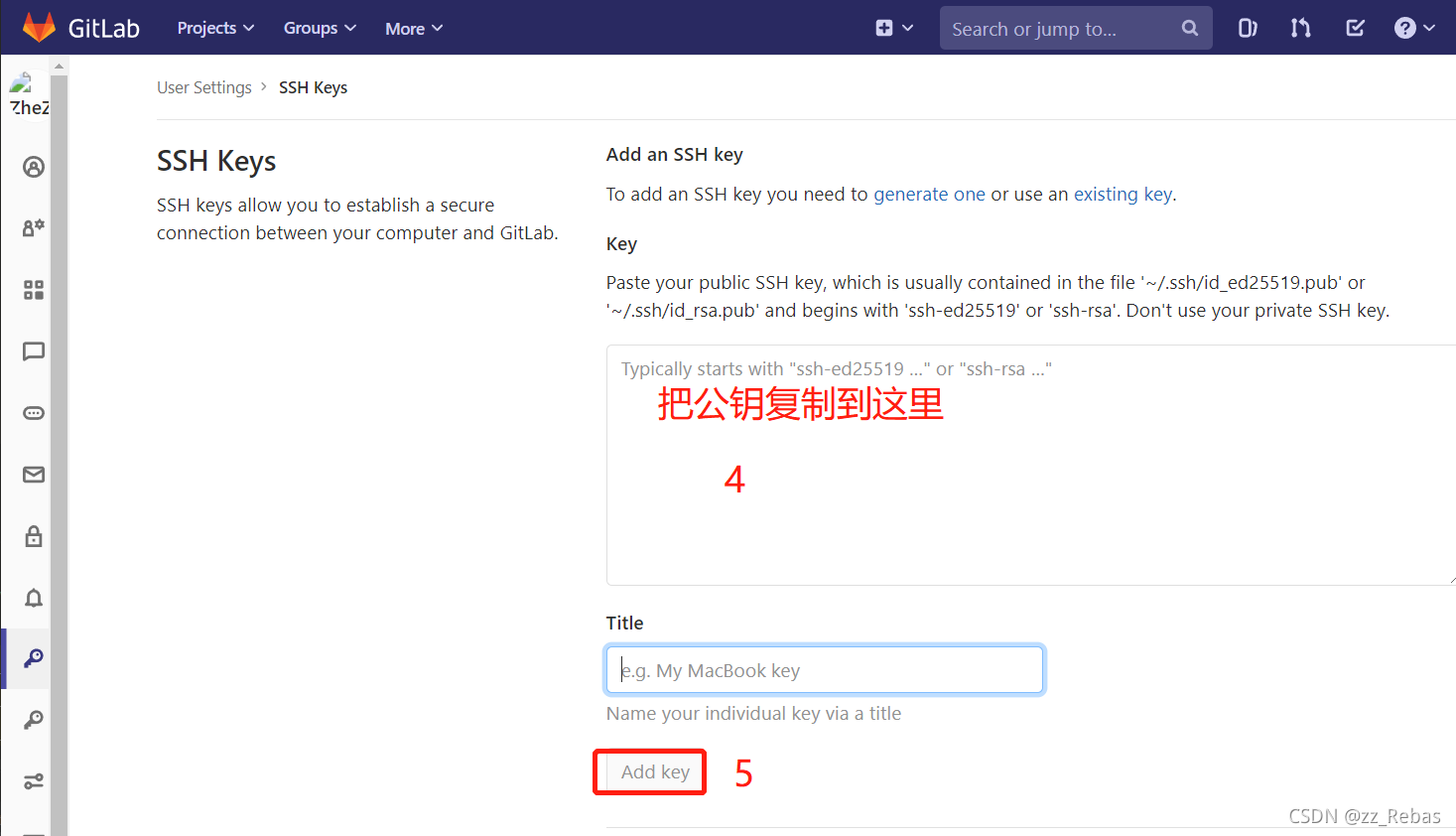Screen dimensions: 1456x836
Task: Open the To-Do list icon
Action: point(1355,28)
